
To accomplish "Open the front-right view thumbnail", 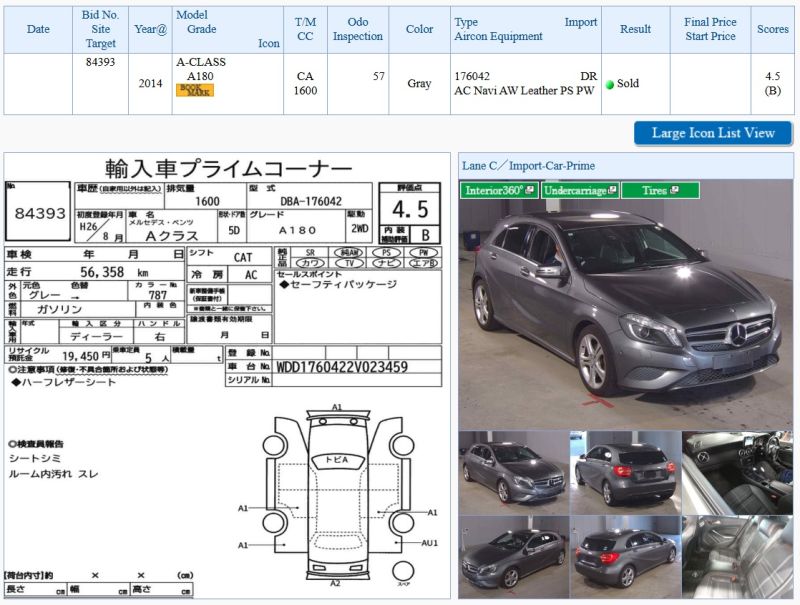I will click(x=513, y=473).
